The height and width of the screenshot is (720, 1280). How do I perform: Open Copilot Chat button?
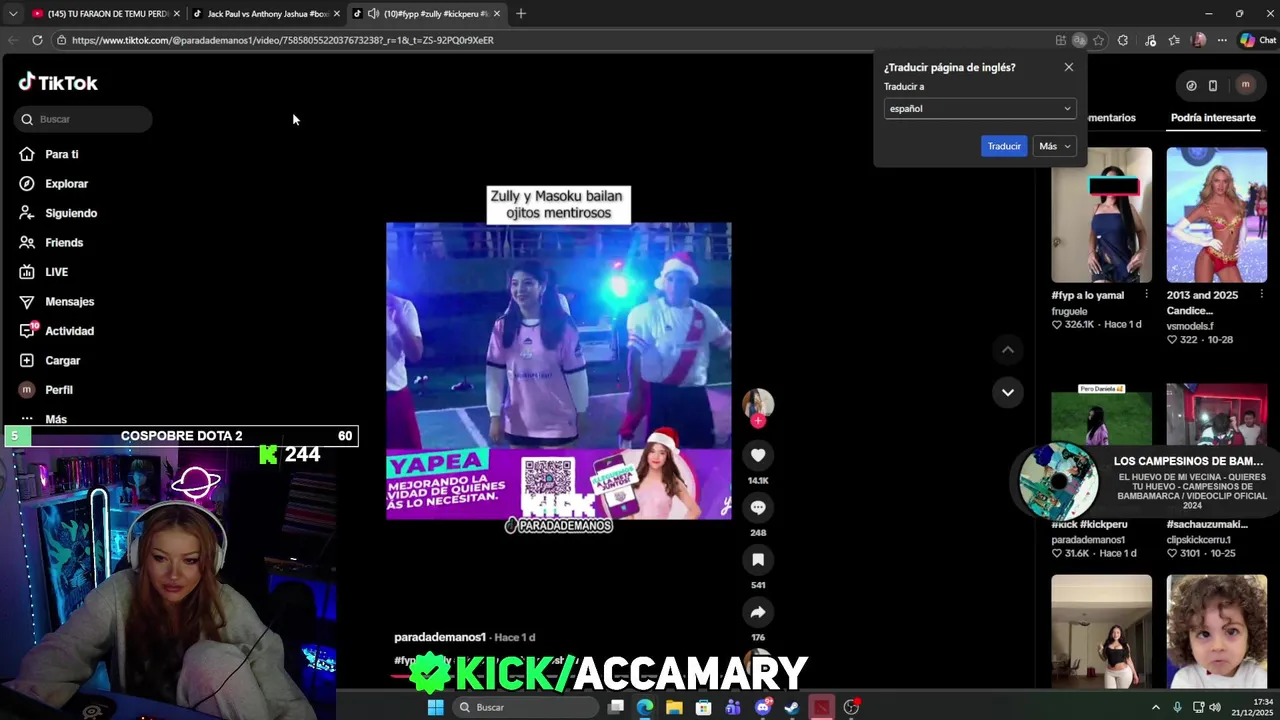click(1257, 40)
